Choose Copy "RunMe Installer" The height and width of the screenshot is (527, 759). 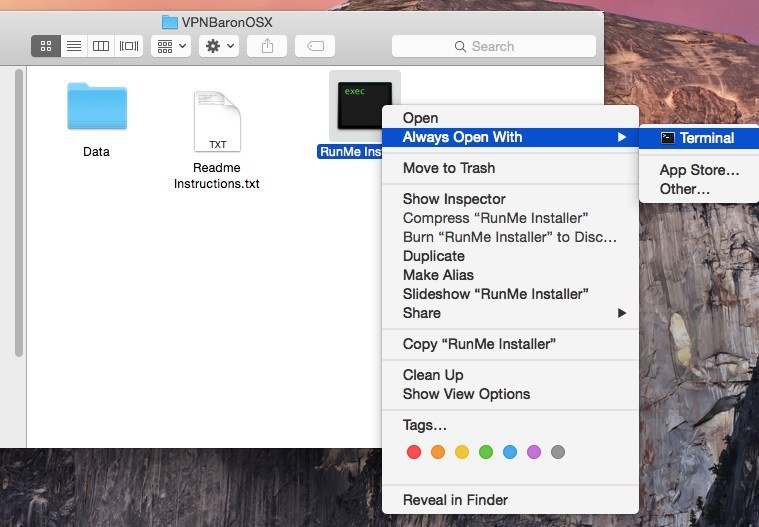(510, 344)
